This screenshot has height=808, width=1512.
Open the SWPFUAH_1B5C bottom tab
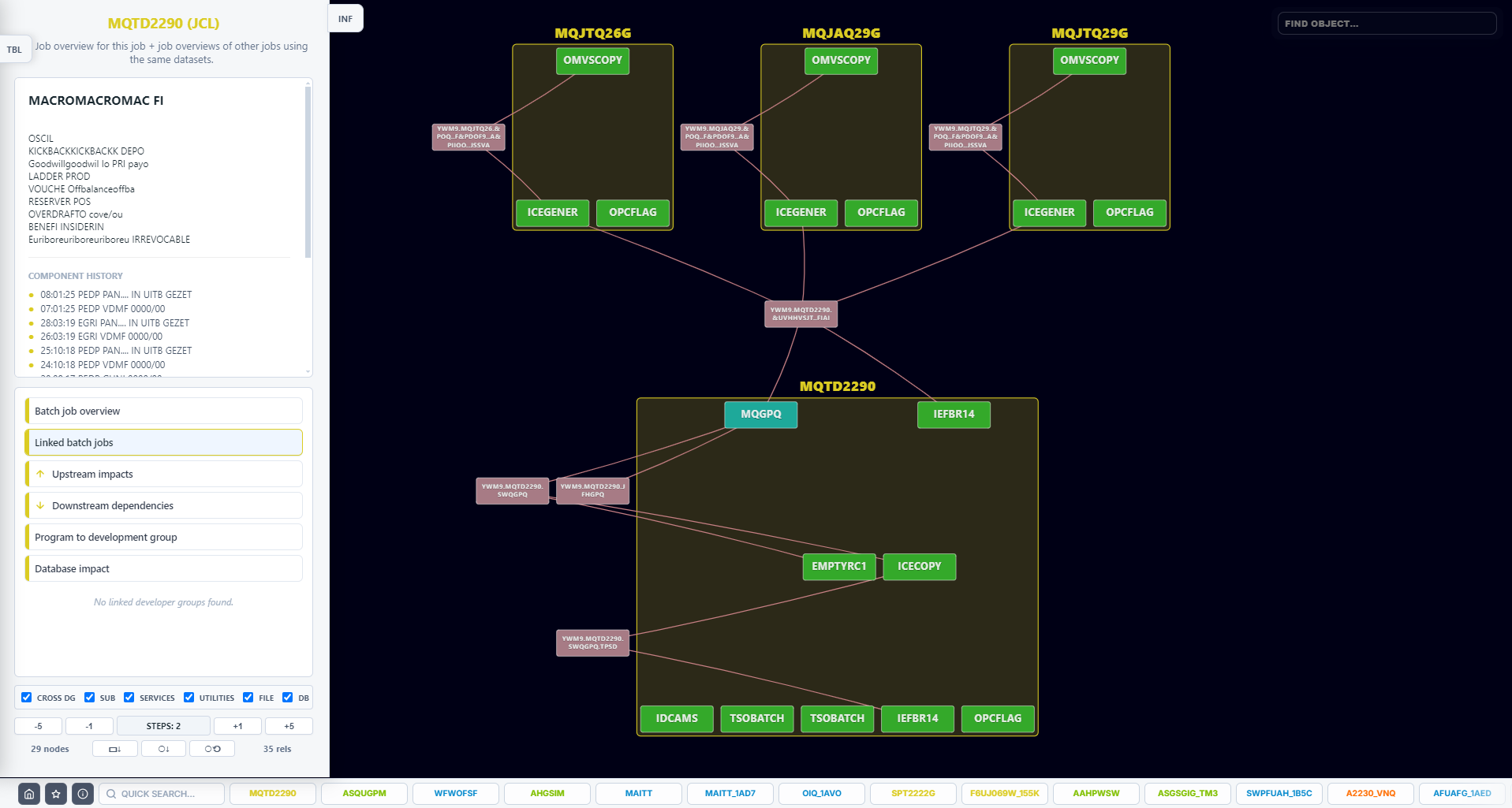point(1279,794)
